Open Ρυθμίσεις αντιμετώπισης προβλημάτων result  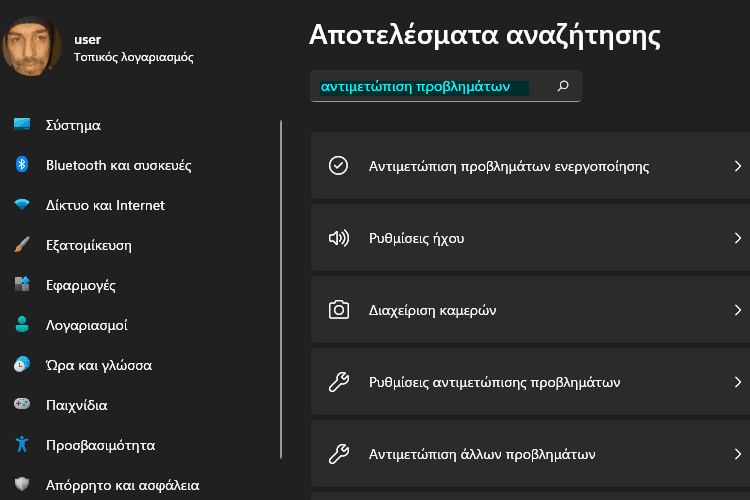495,382
